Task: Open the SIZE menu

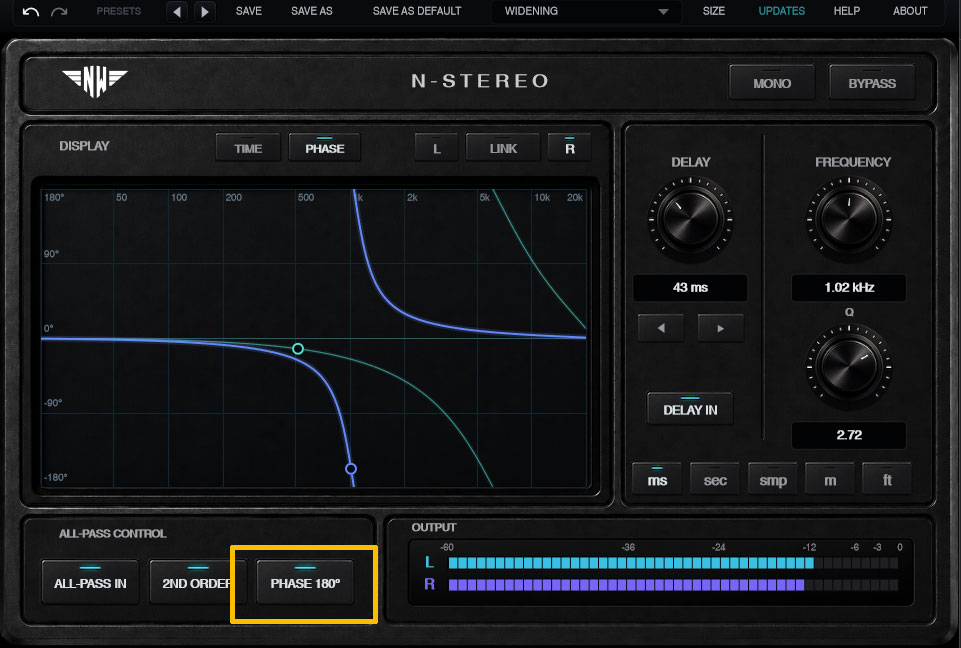Action: tap(713, 11)
